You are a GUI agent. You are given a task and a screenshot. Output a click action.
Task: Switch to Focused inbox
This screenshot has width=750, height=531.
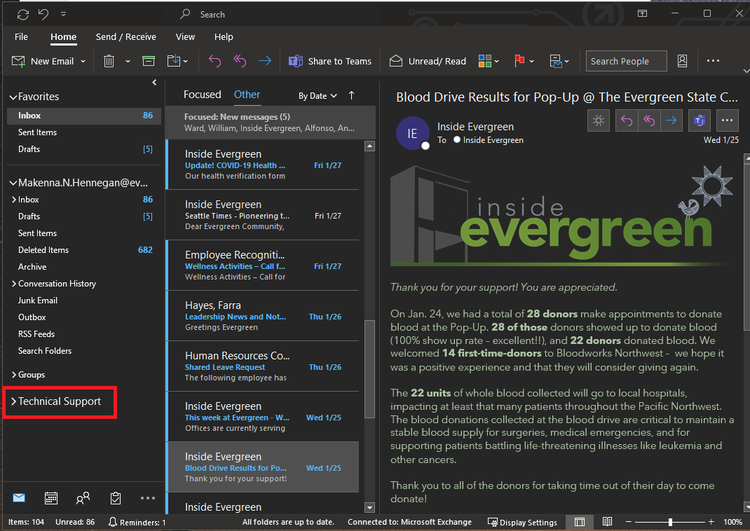(202, 95)
